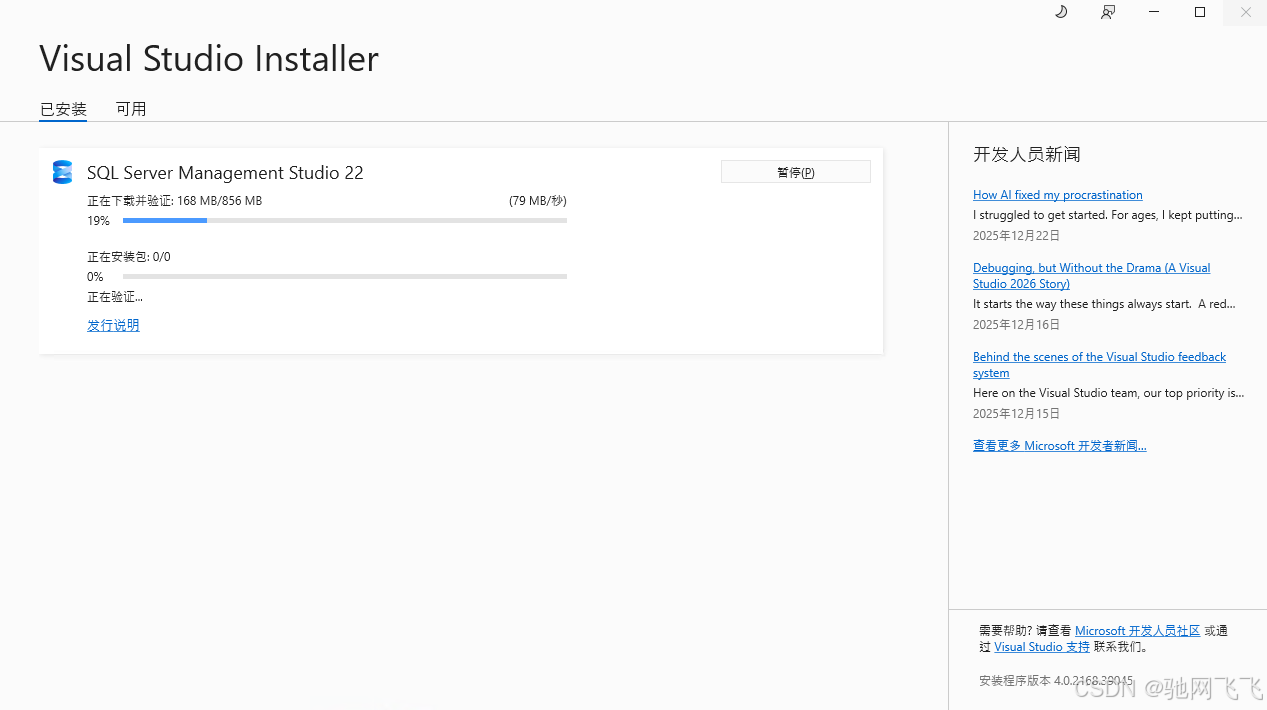The height and width of the screenshot is (710, 1267).
Task: Pause installation with 暂停(P) button
Action: [796, 172]
